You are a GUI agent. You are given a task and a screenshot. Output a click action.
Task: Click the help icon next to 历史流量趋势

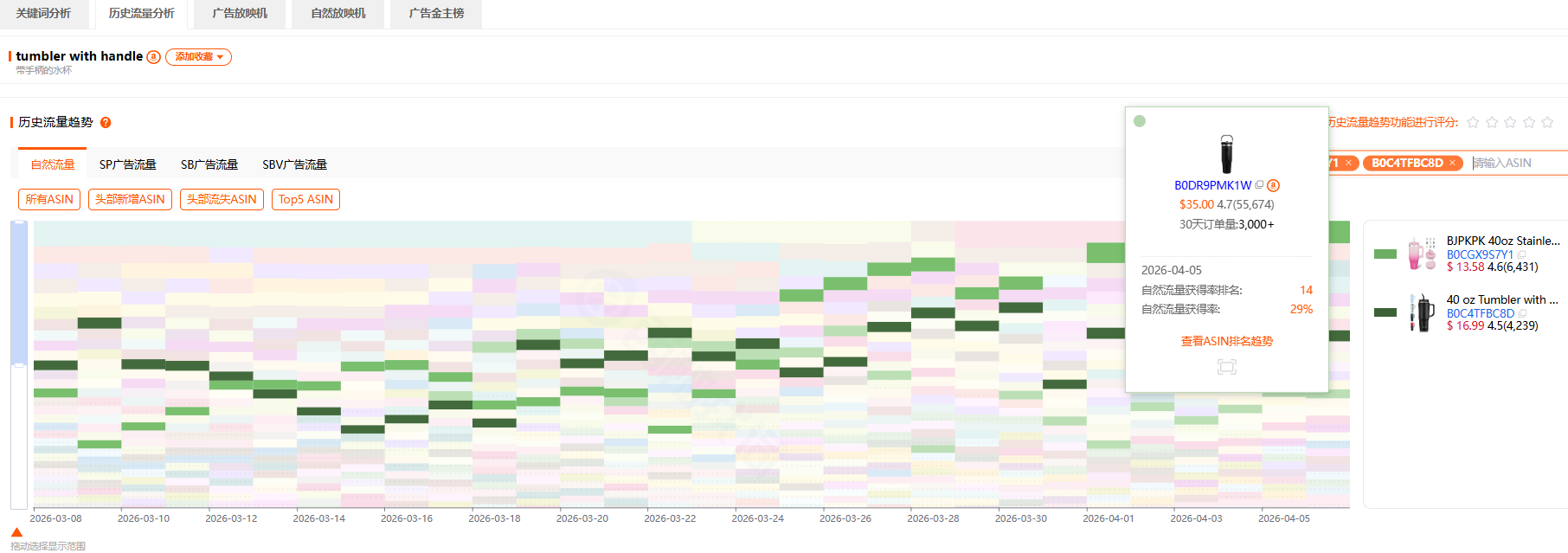pyautogui.click(x=106, y=123)
